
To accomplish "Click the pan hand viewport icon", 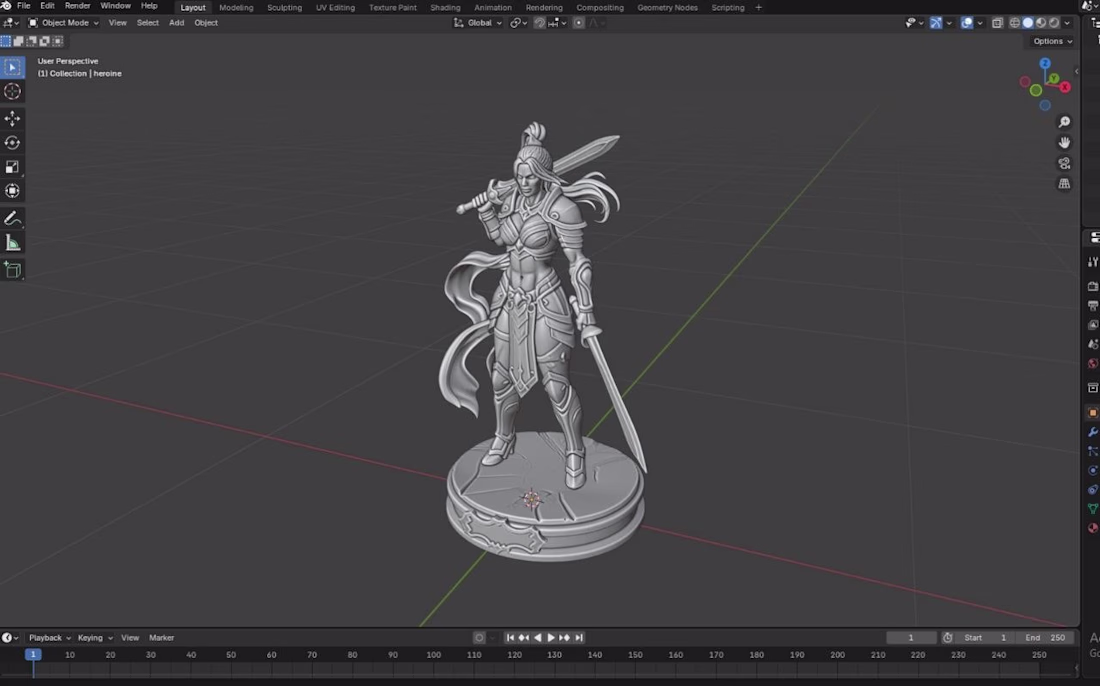I will (1064, 142).
